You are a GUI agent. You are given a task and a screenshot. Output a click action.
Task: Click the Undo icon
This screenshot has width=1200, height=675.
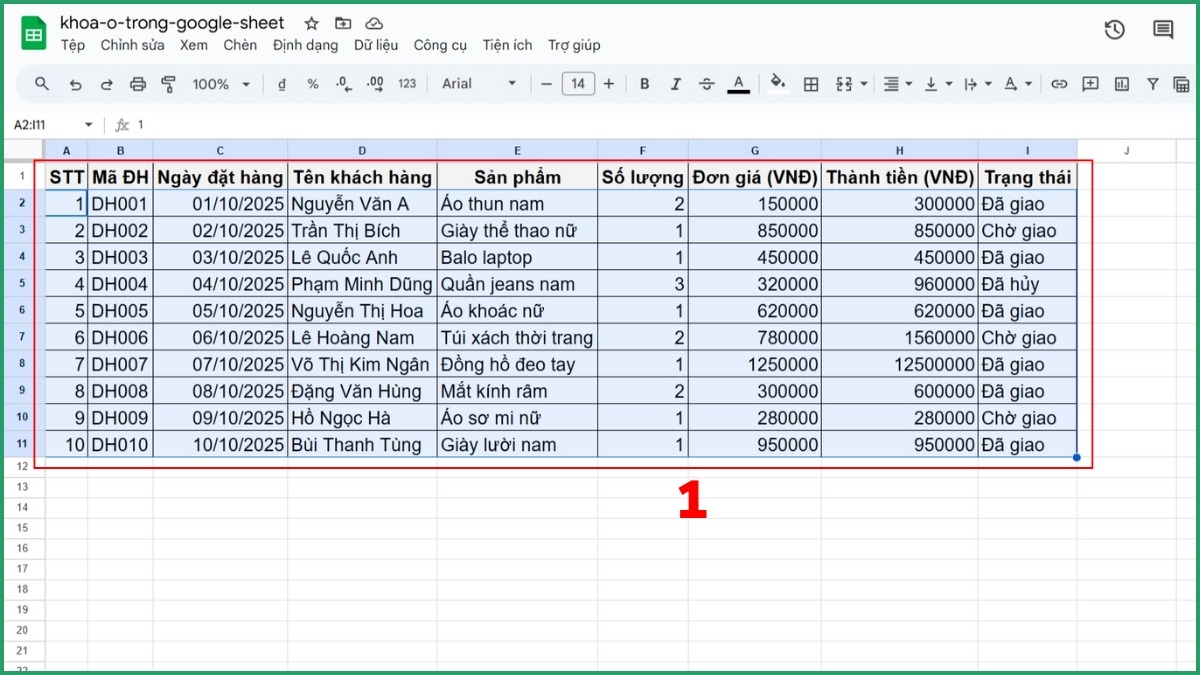75,84
